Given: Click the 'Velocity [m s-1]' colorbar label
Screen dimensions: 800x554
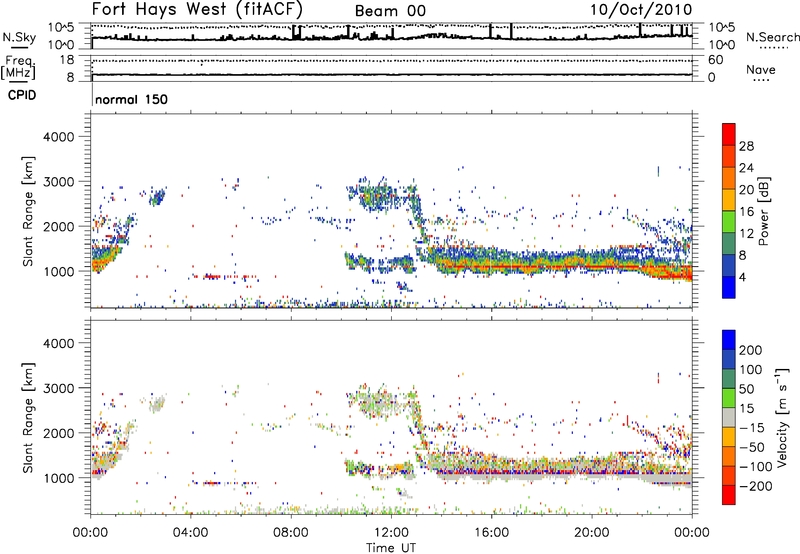Looking at the screenshot, I should point(782,417).
